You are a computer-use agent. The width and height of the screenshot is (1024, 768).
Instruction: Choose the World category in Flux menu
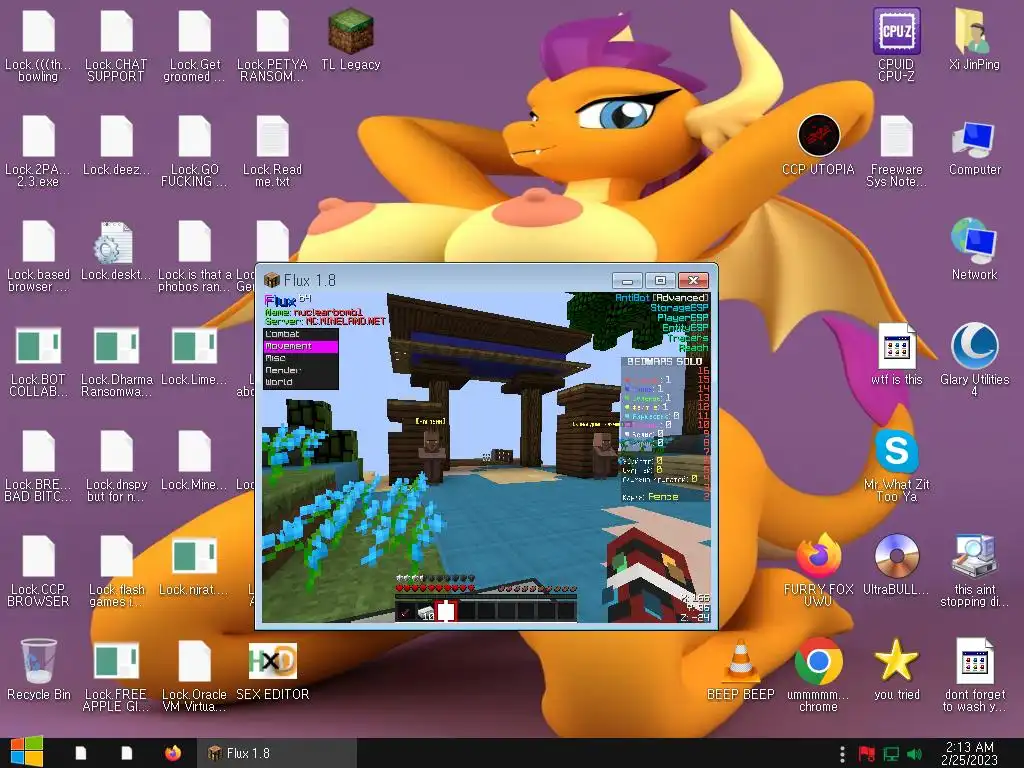click(300, 382)
